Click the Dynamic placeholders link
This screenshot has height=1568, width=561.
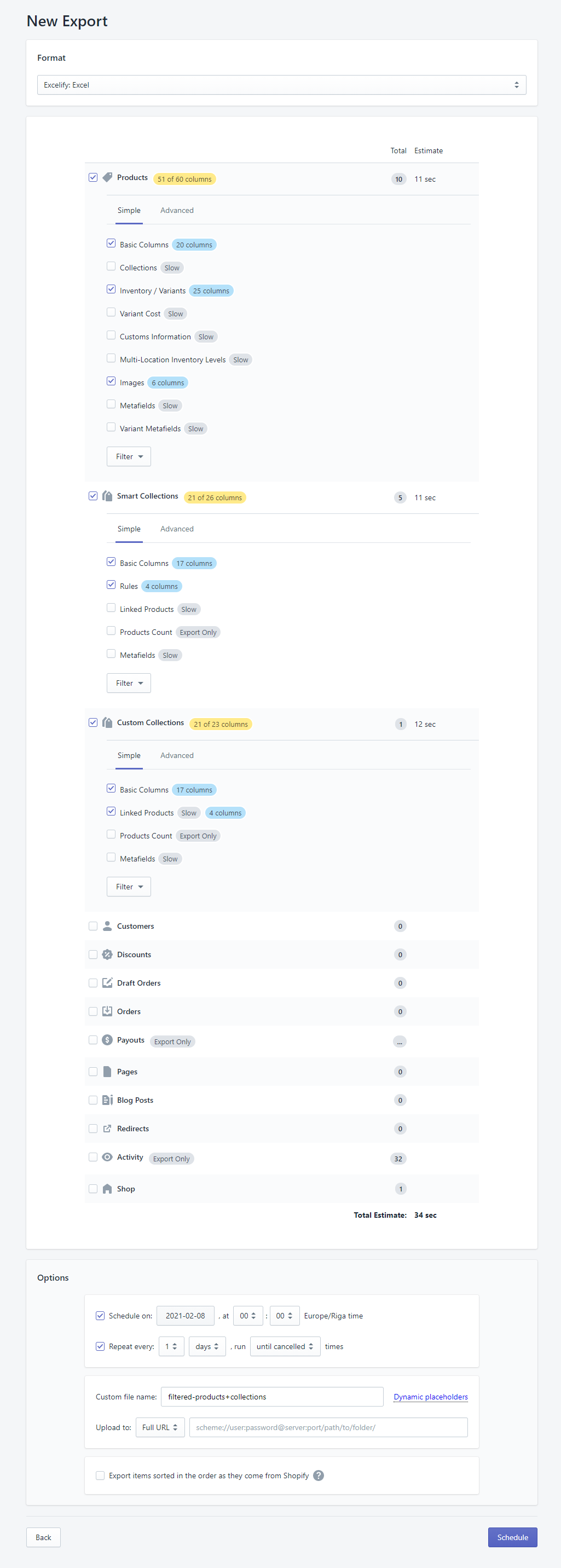430,1396
